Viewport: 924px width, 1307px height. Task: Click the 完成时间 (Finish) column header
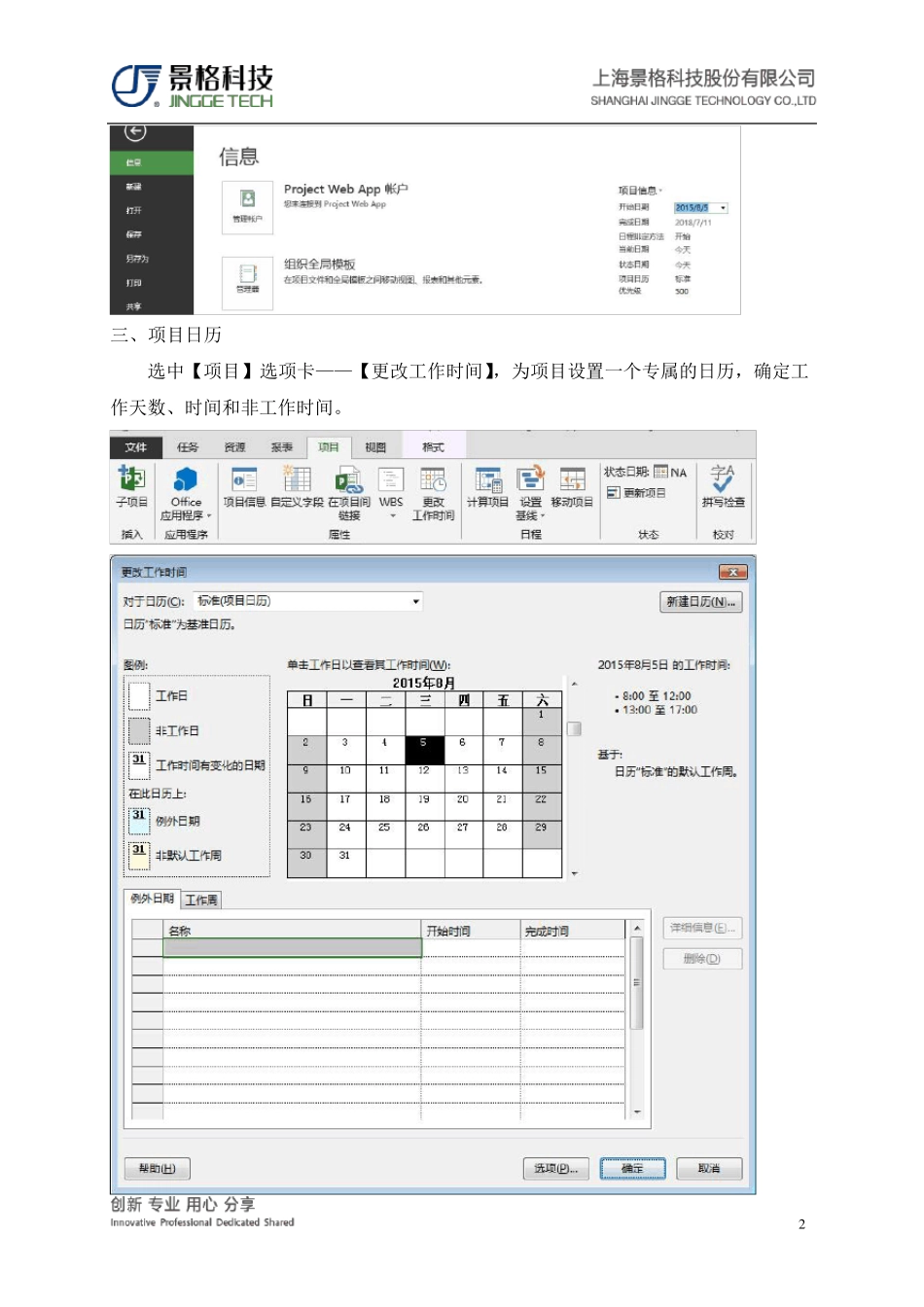tap(572, 931)
